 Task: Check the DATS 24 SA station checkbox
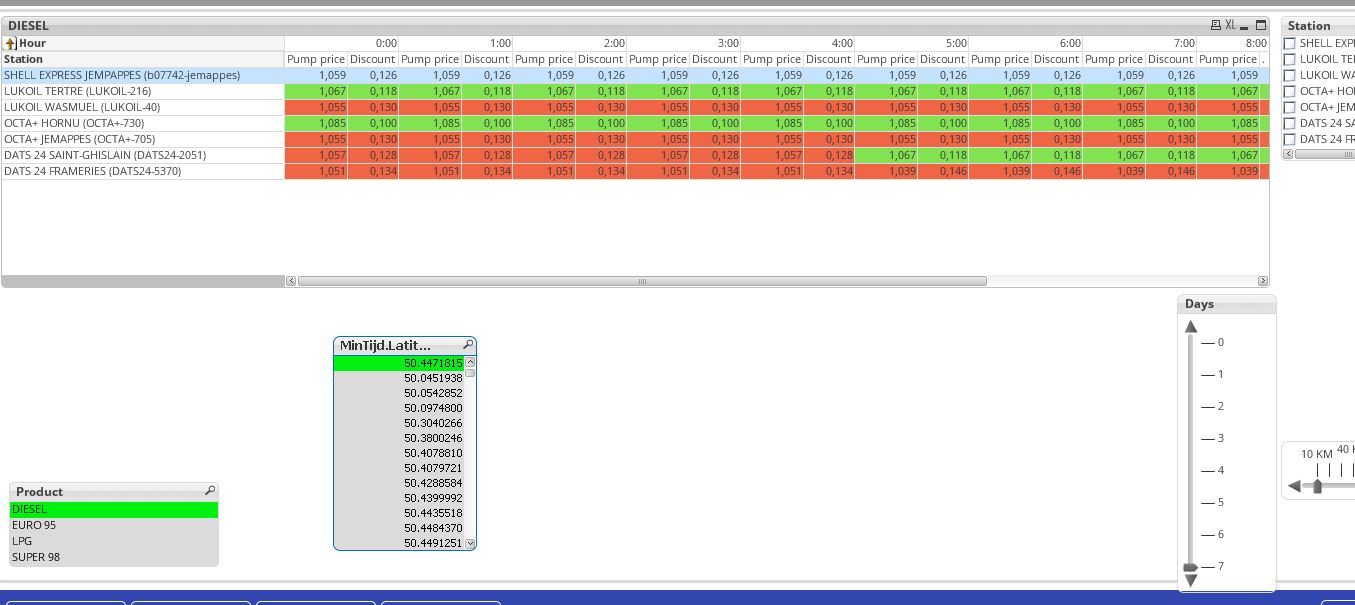[x=1290, y=123]
